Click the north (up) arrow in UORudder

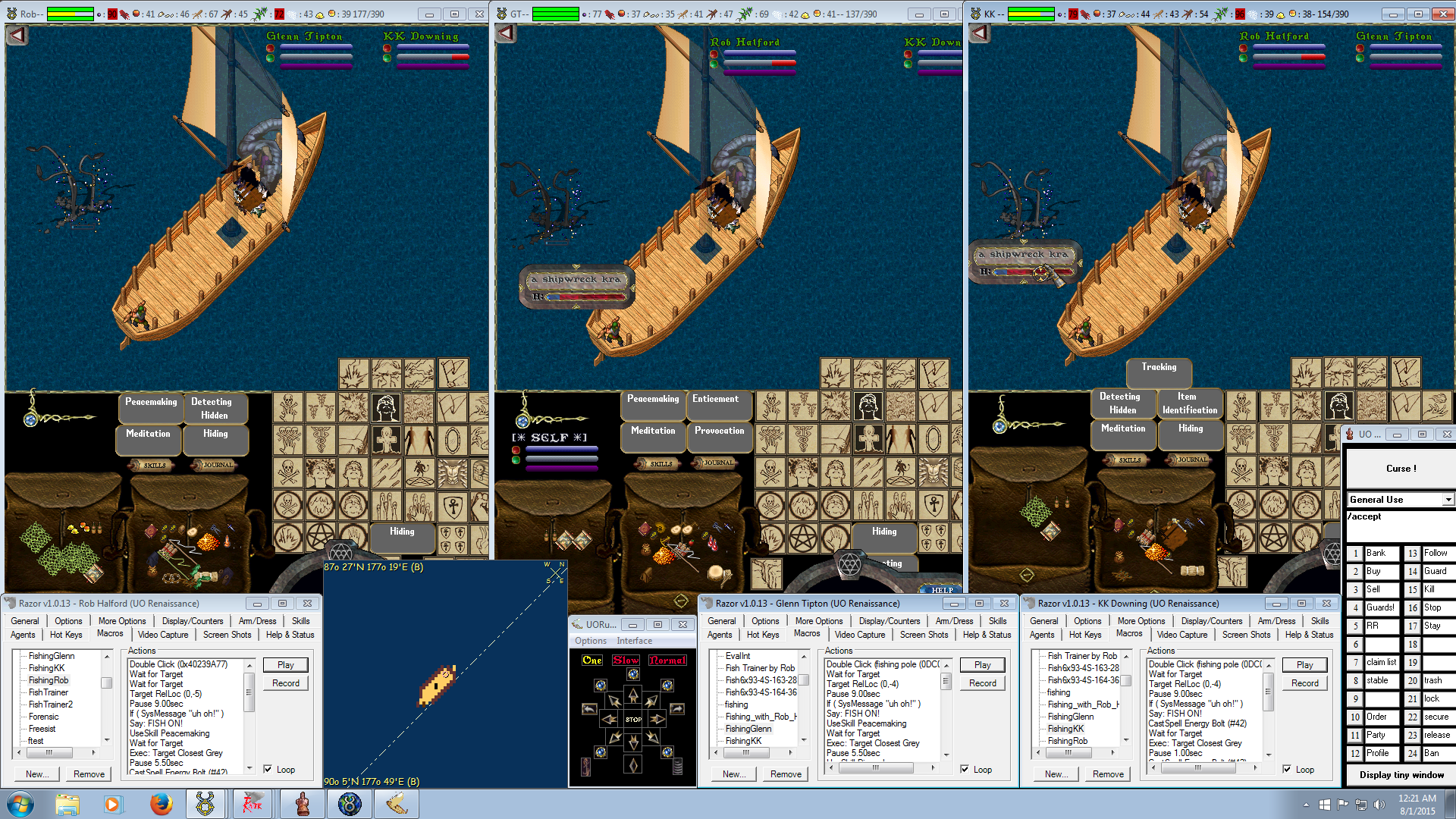[x=633, y=695]
